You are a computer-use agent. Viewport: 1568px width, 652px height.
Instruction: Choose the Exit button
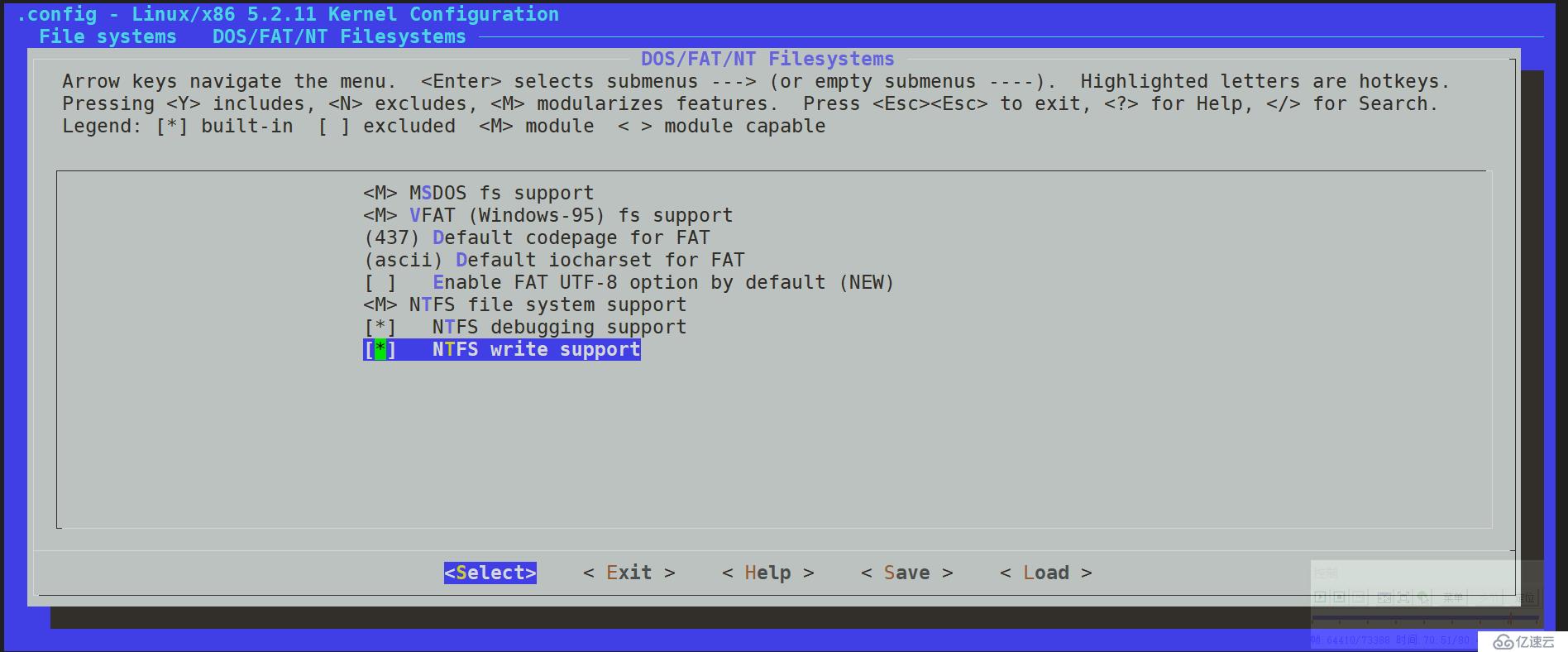[x=629, y=573]
